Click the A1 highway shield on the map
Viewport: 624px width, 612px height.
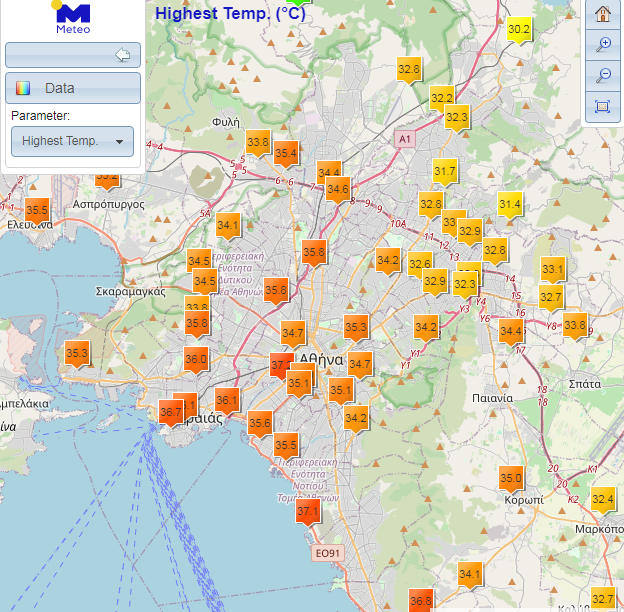click(x=404, y=139)
